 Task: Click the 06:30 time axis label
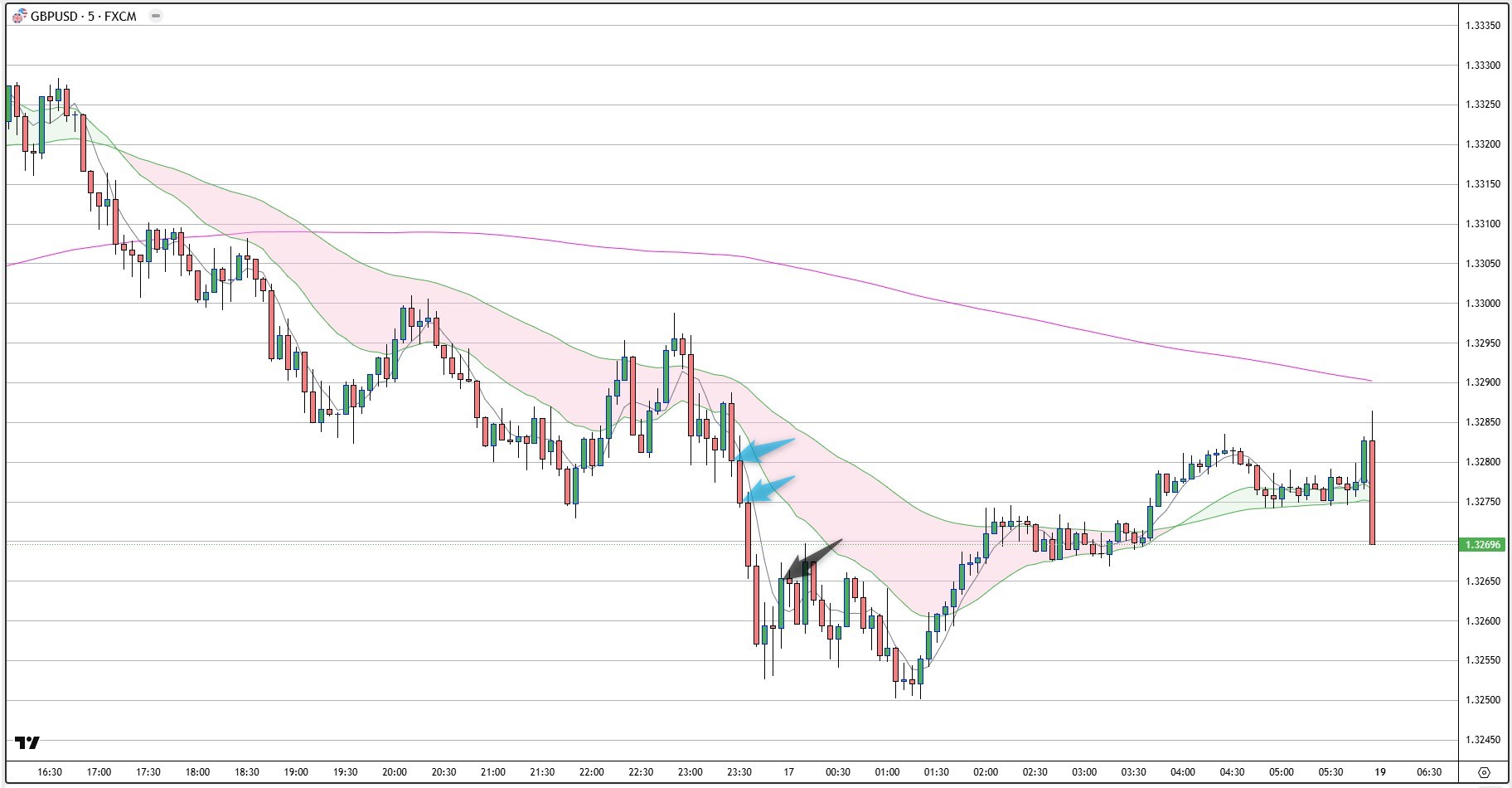[1429, 772]
